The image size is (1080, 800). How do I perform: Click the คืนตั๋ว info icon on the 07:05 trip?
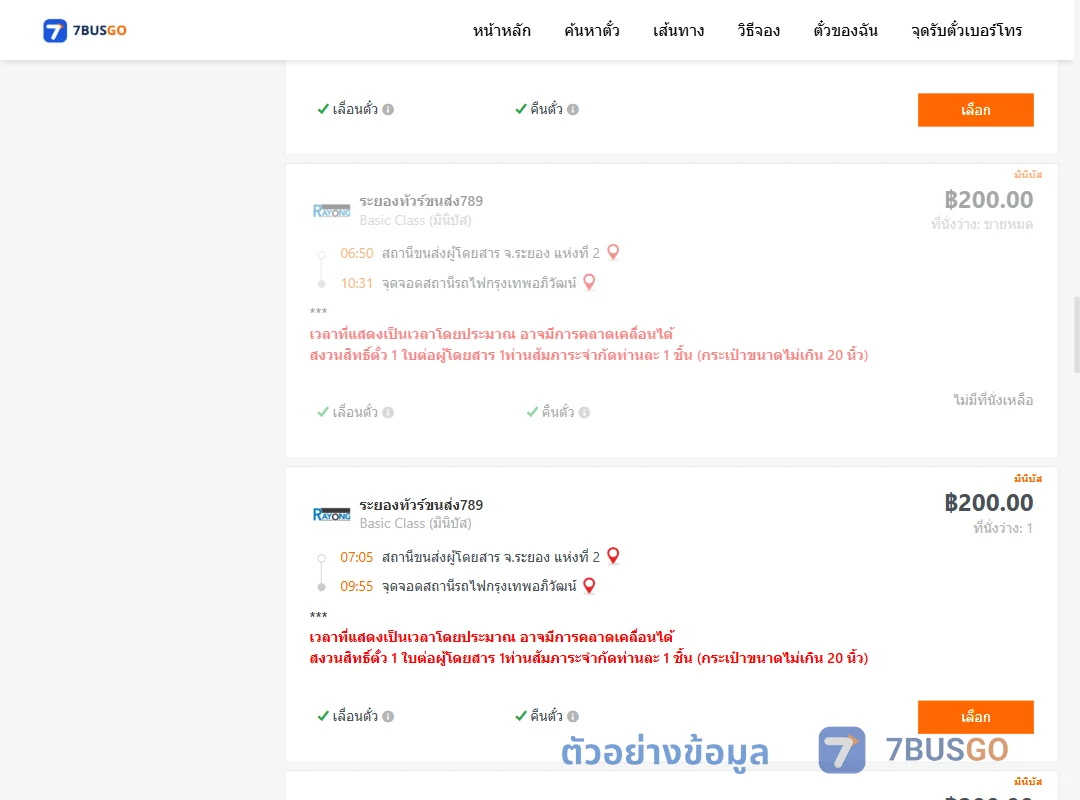[x=573, y=717]
